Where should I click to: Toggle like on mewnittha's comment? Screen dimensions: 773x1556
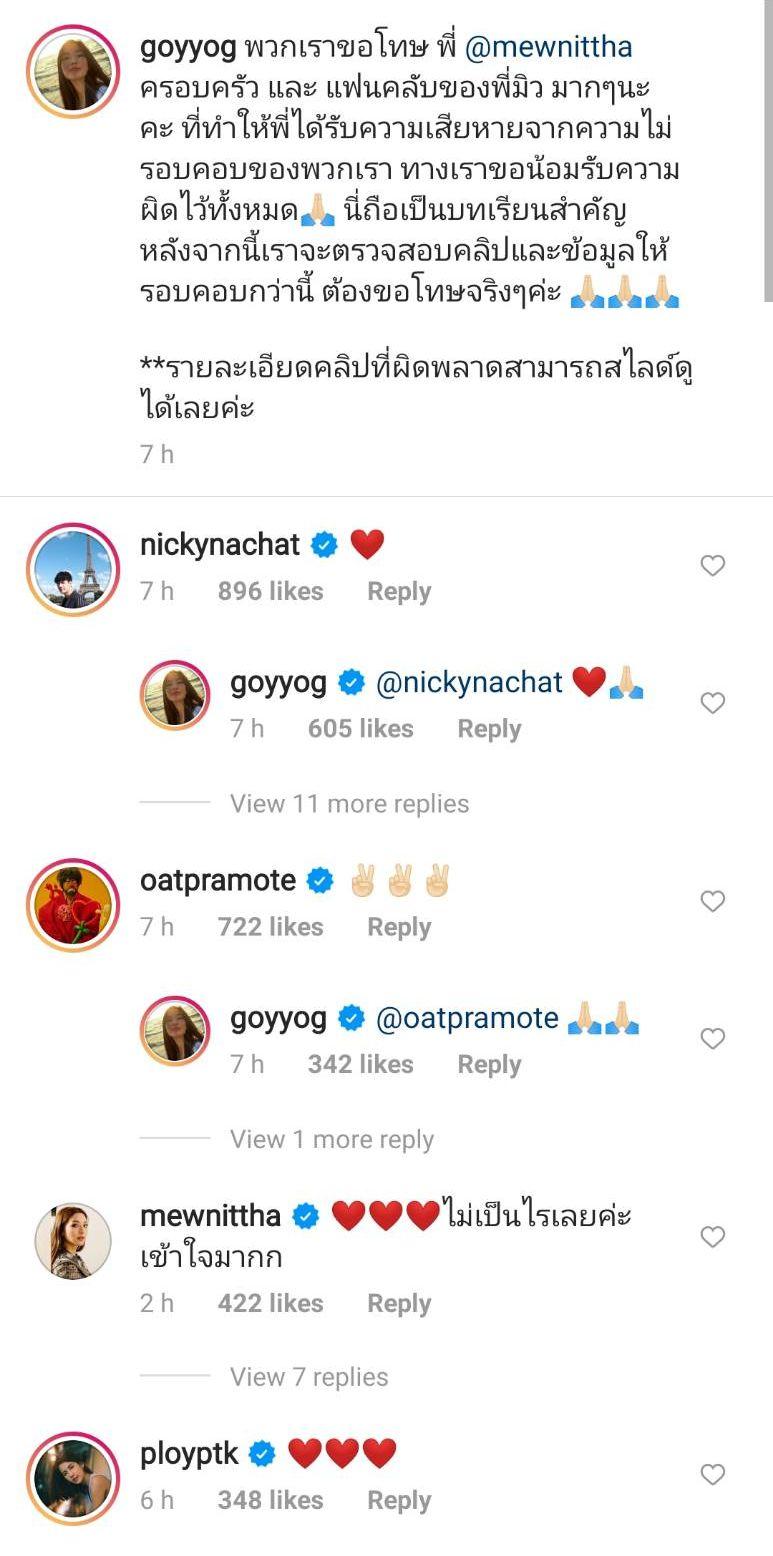click(712, 1238)
